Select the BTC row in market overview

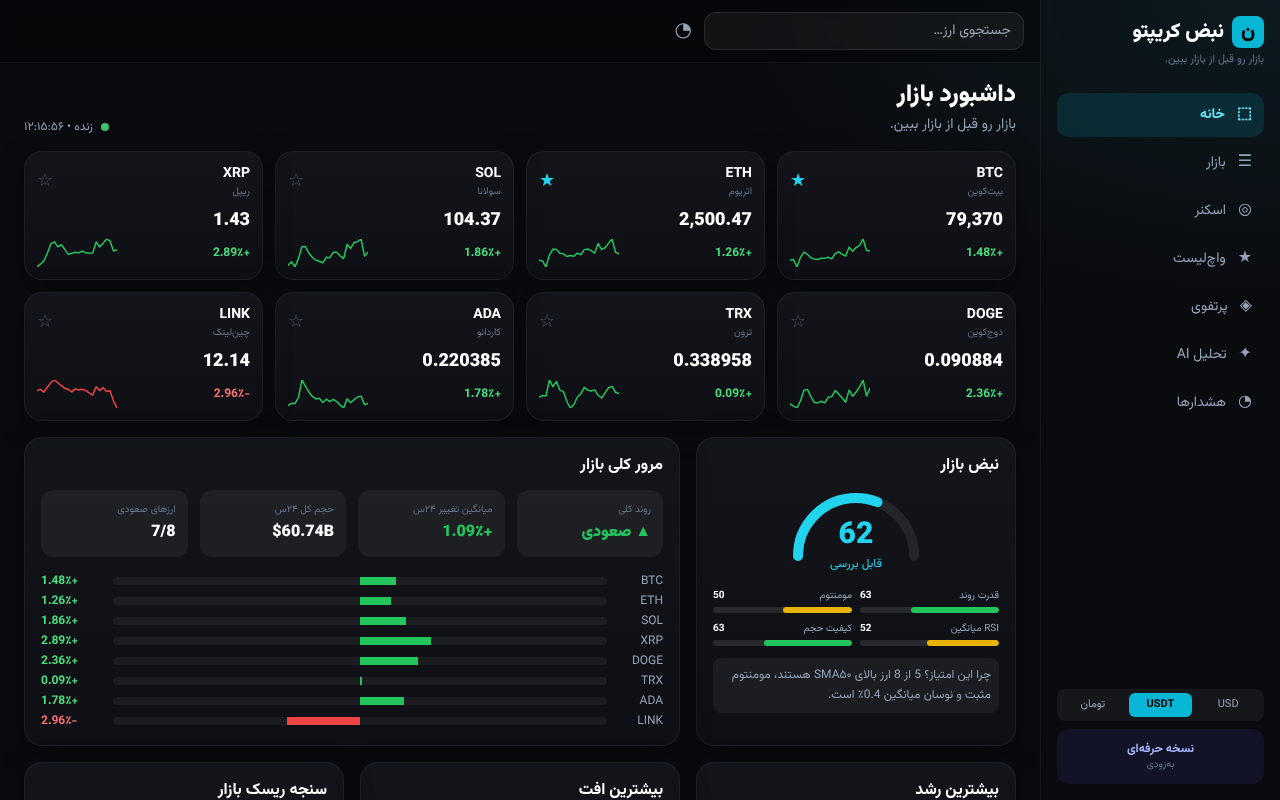tap(352, 581)
